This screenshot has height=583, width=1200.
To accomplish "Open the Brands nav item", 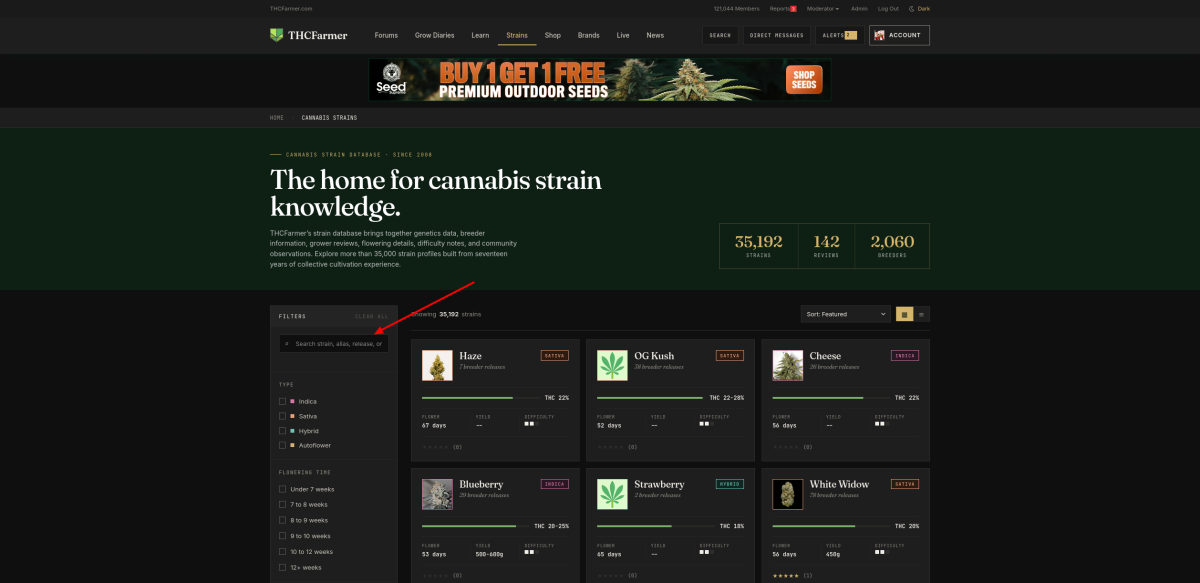I will 589,35.
